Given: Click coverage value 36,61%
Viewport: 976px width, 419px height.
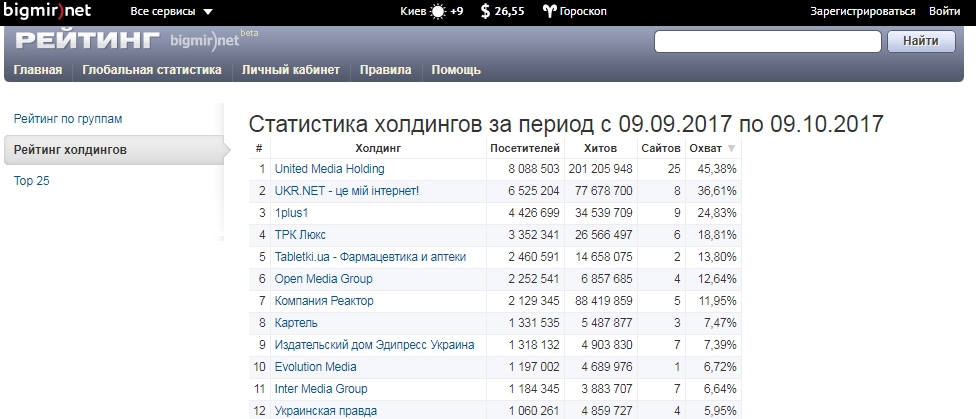Looking at the screenshot, I should pyautogui.click(x=716, y=191).
